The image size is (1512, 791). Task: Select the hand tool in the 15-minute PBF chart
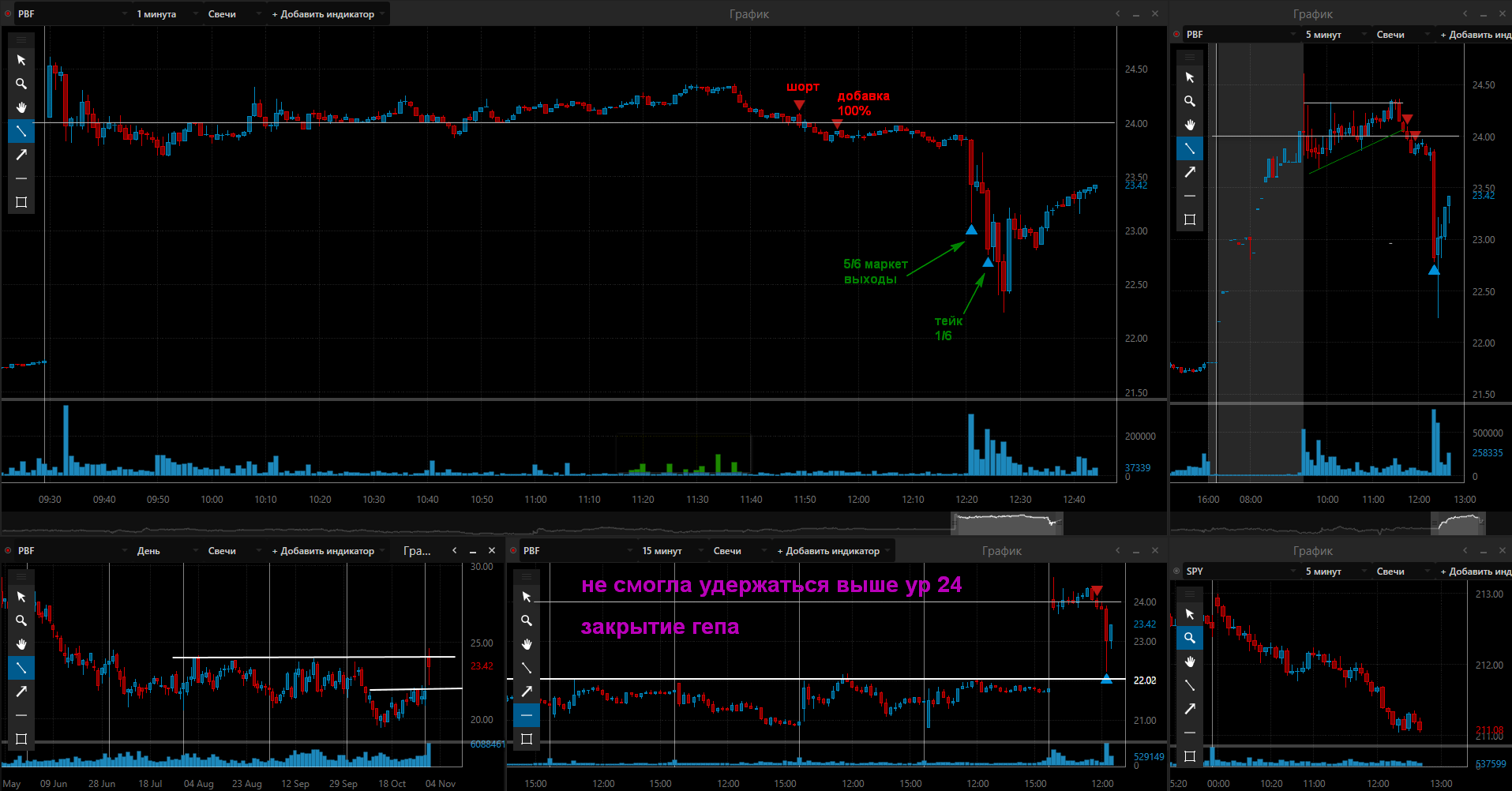(x=527, y=644)
